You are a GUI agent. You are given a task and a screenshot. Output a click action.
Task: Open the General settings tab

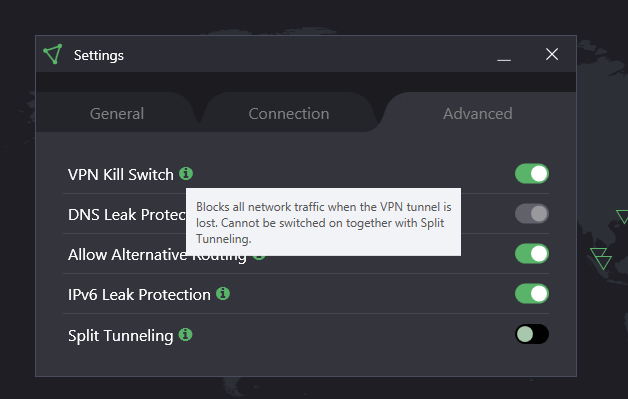point(117,113)
